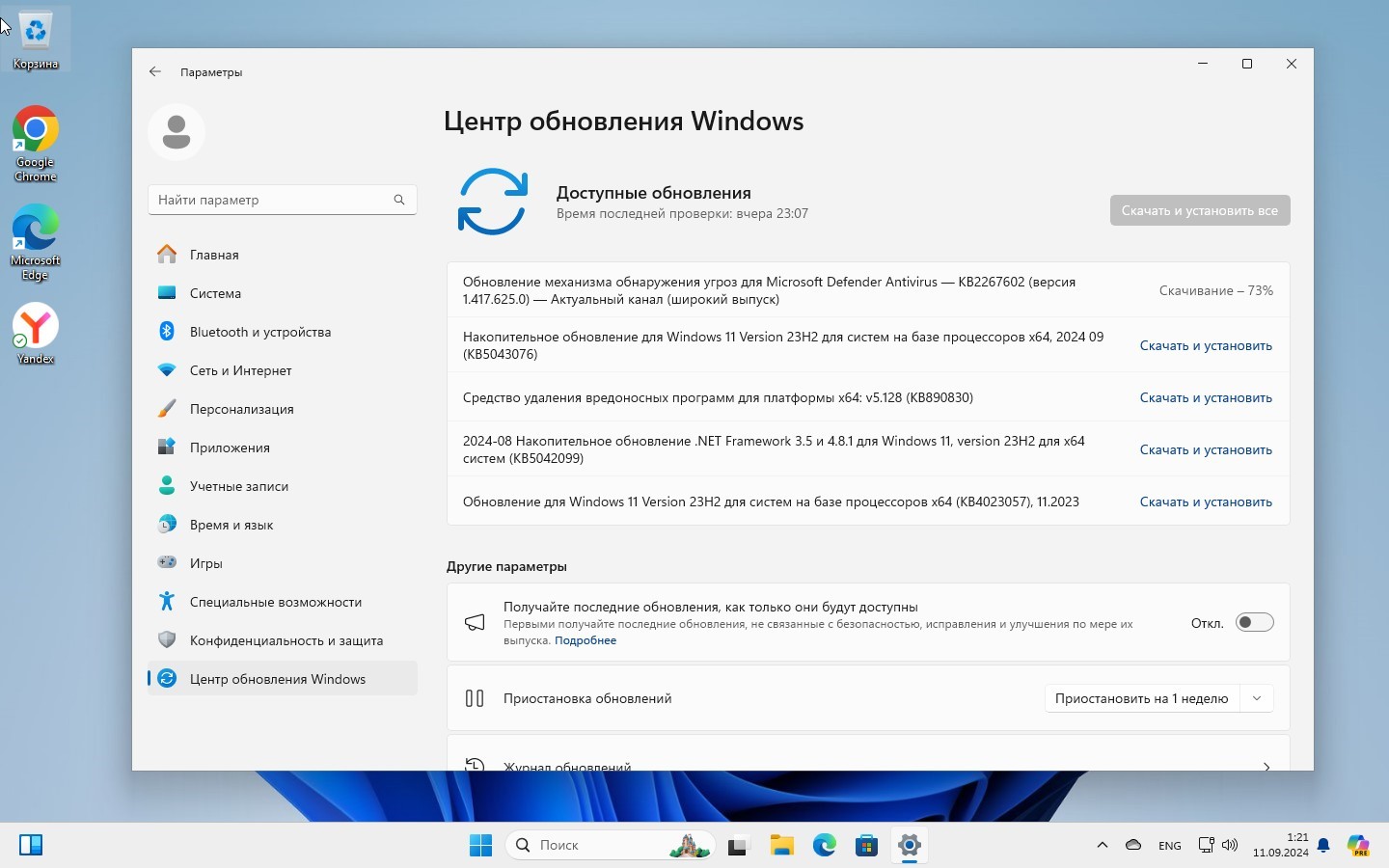
Task: Select Сеть и Интернет in sidebar
Action: tap(240, 370)
